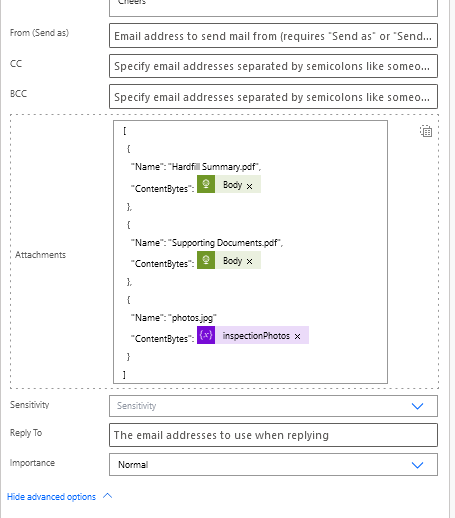Remove the inspectionPhotos variable token
The image size is (455, 518).
pos(297,337)
